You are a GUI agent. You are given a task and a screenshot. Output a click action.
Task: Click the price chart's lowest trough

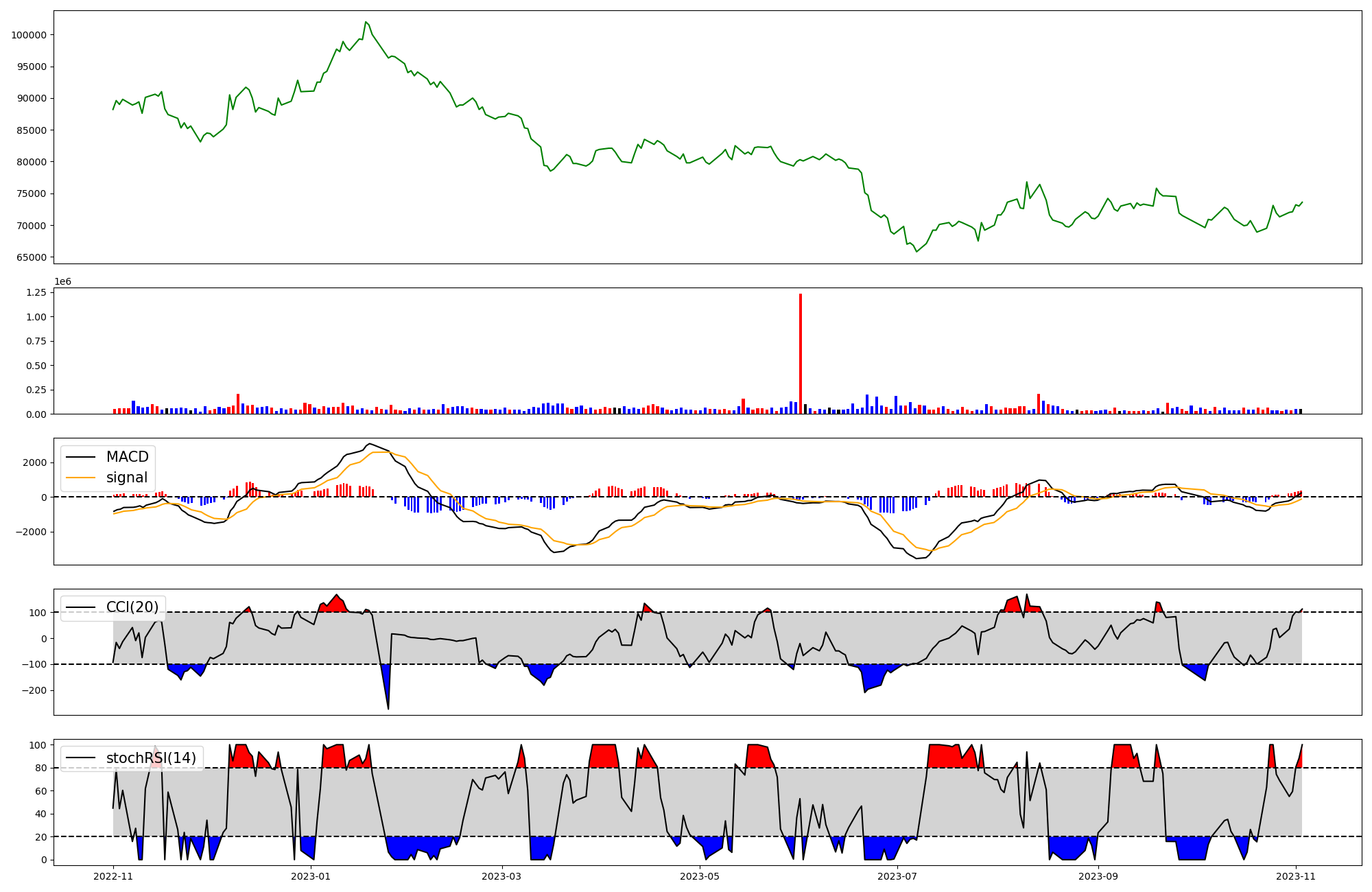(x=916, y=251)
